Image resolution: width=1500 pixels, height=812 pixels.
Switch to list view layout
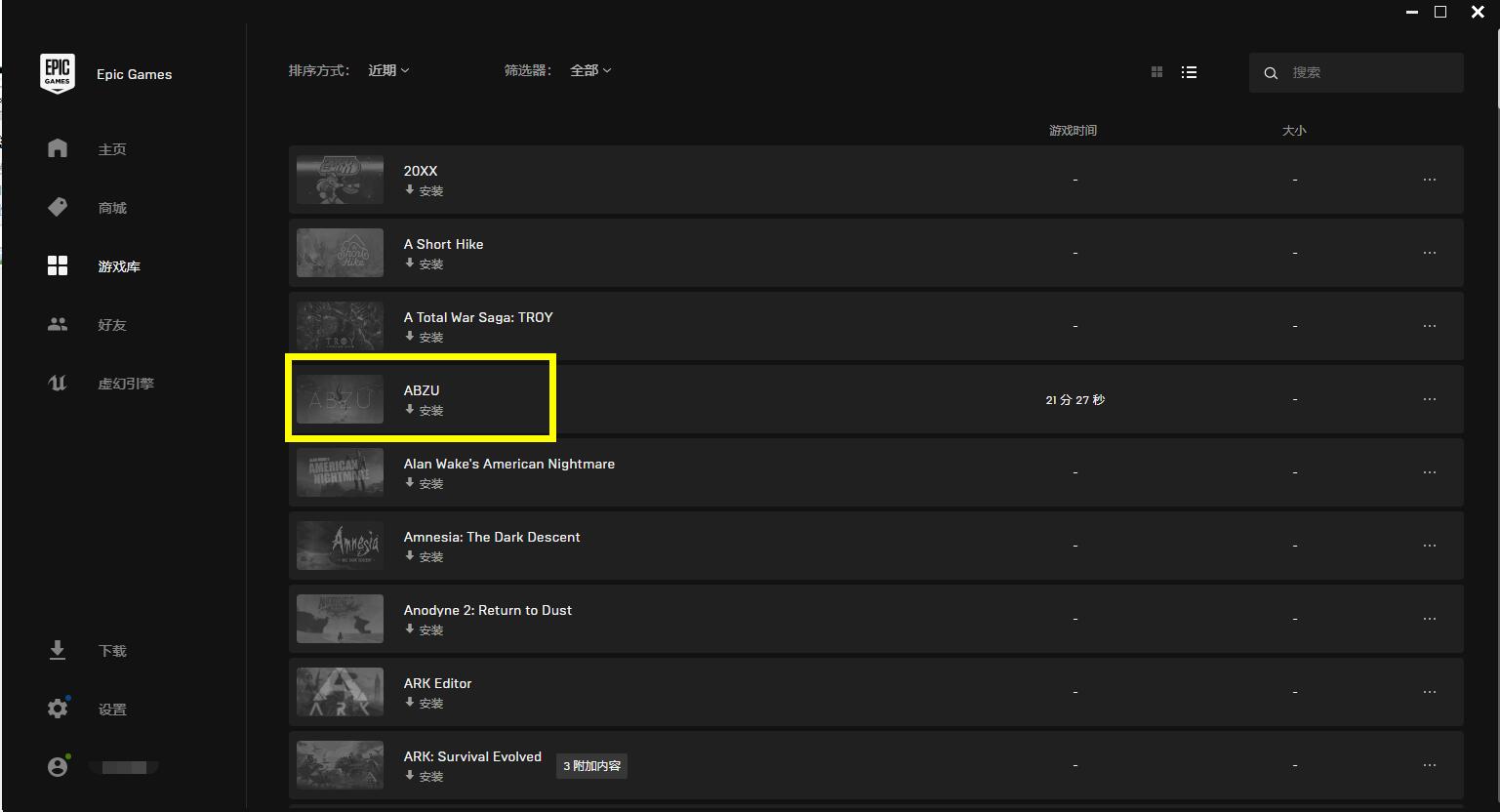coord(1189,72)
